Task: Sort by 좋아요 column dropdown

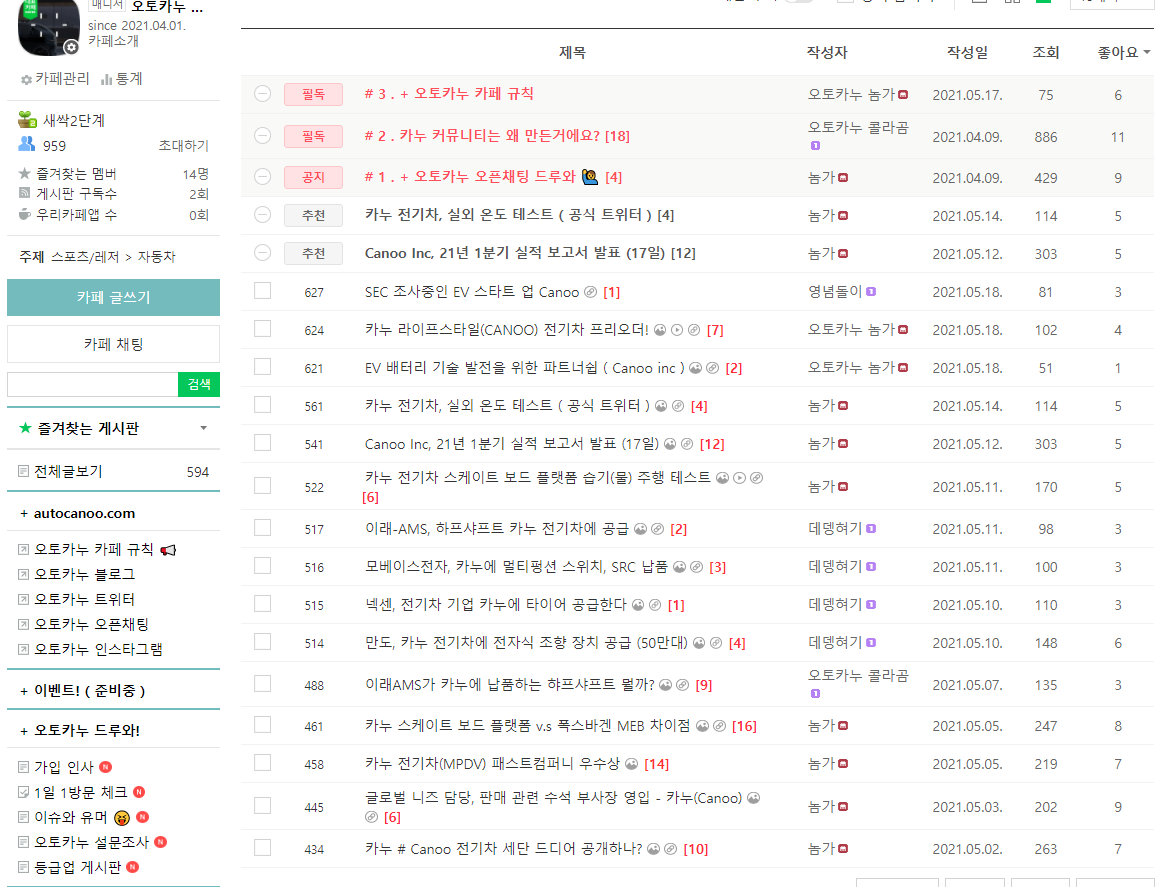Action: click(1123, 52)
